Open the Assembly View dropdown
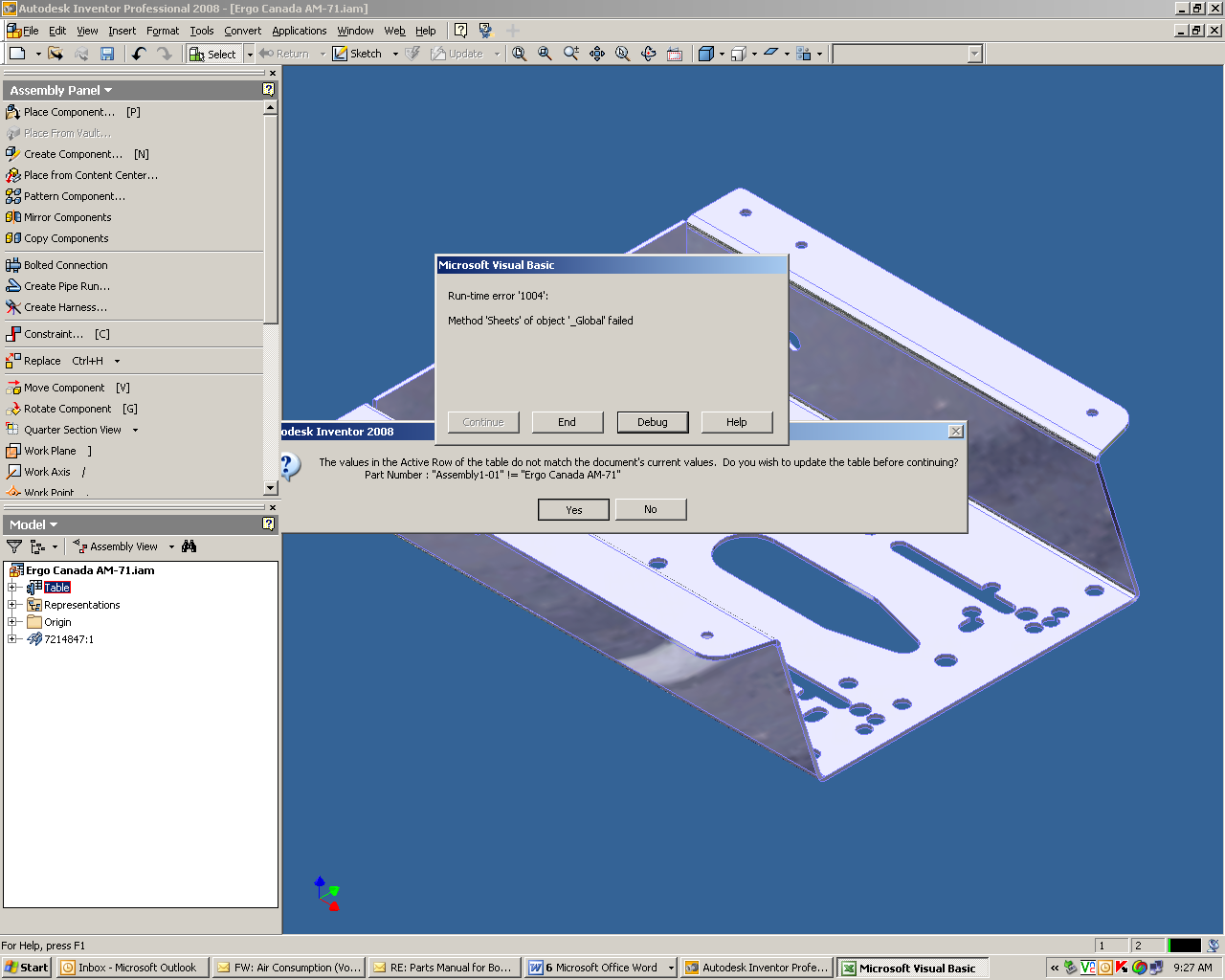Screen dimensions: 1225x980 (x=171, y=546)
